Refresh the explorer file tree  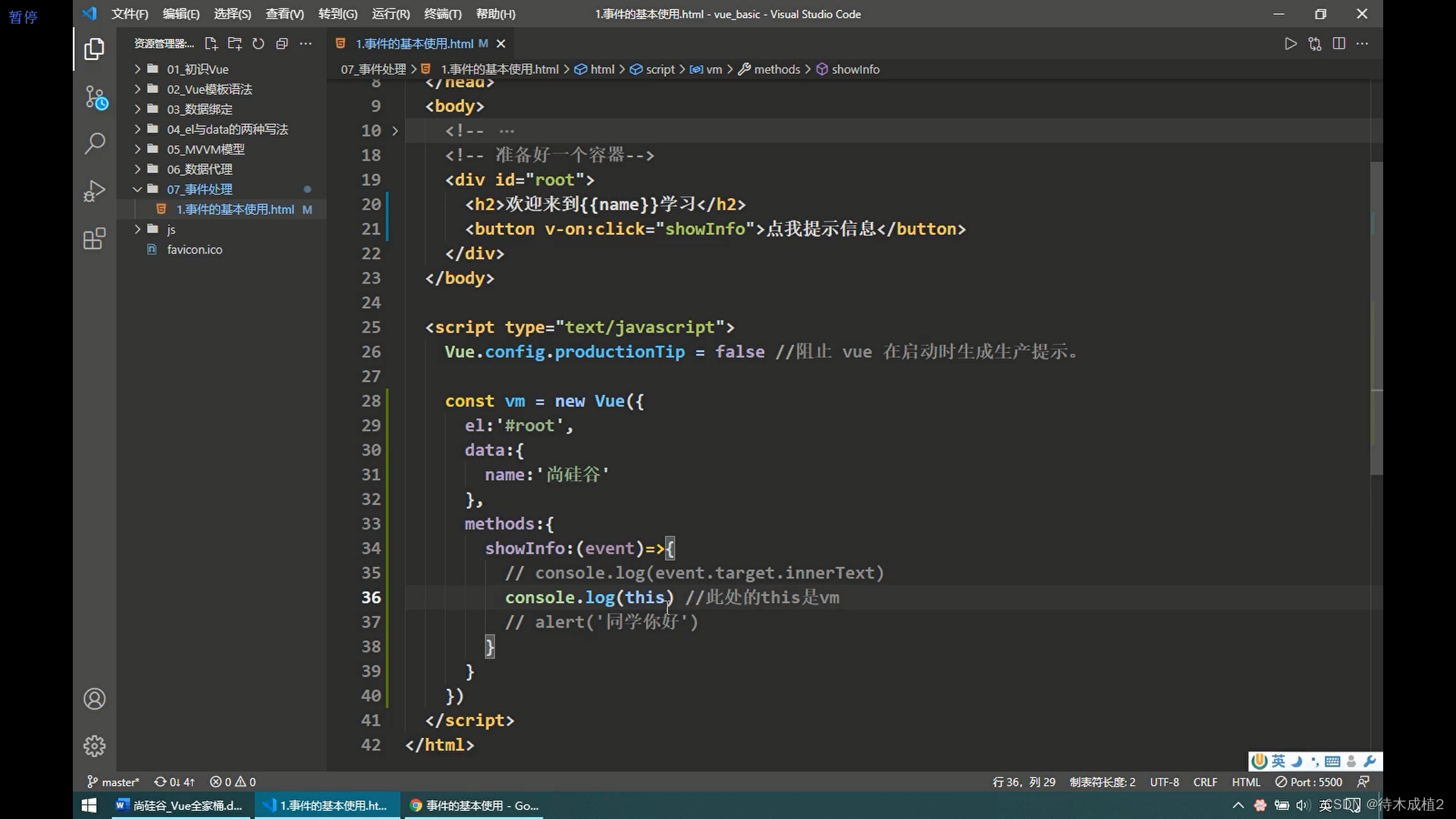(x=258, y=44)
